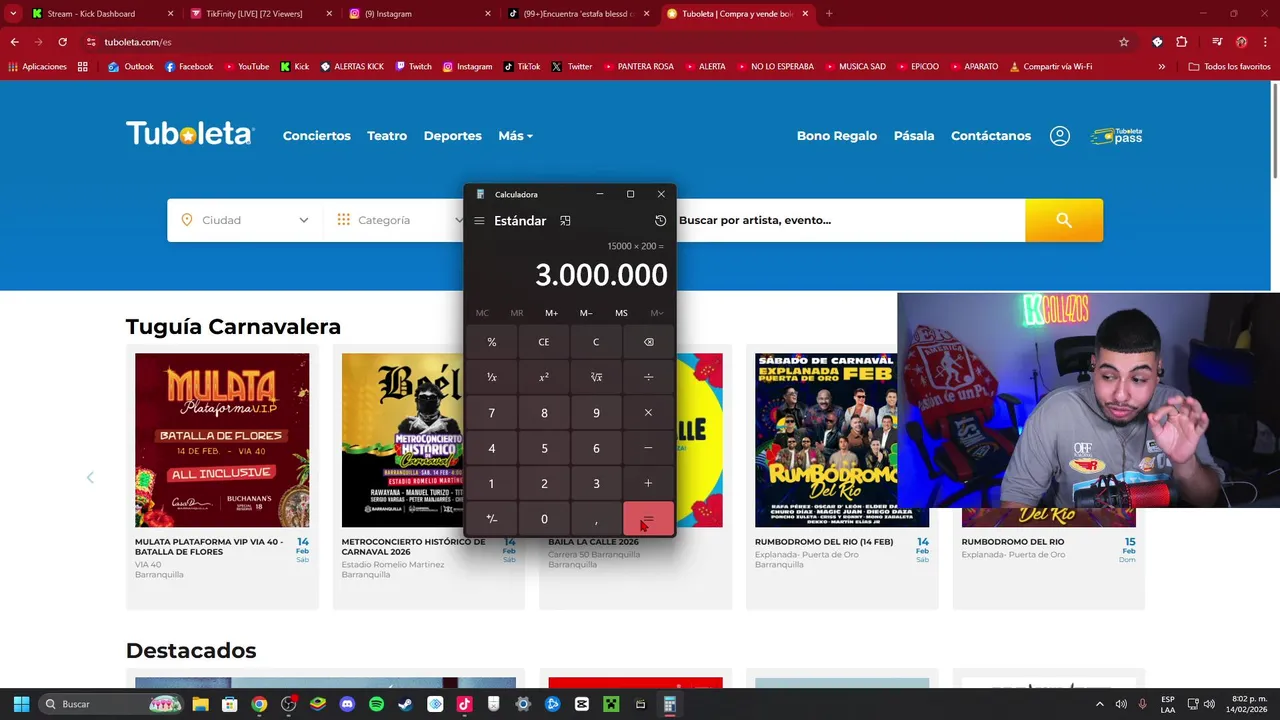This screenshot has height=720, width=1280.
Task: Open the Pásala link
Action: (914, 136)
